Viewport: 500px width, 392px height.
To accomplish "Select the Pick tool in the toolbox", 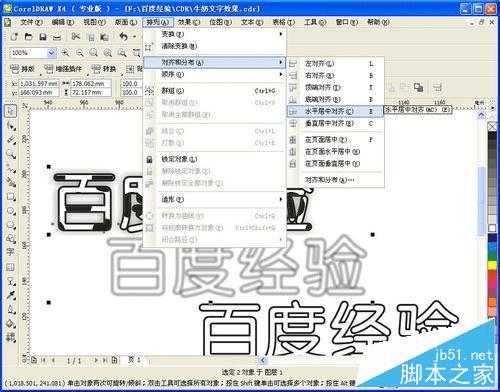I will (10, 111).
